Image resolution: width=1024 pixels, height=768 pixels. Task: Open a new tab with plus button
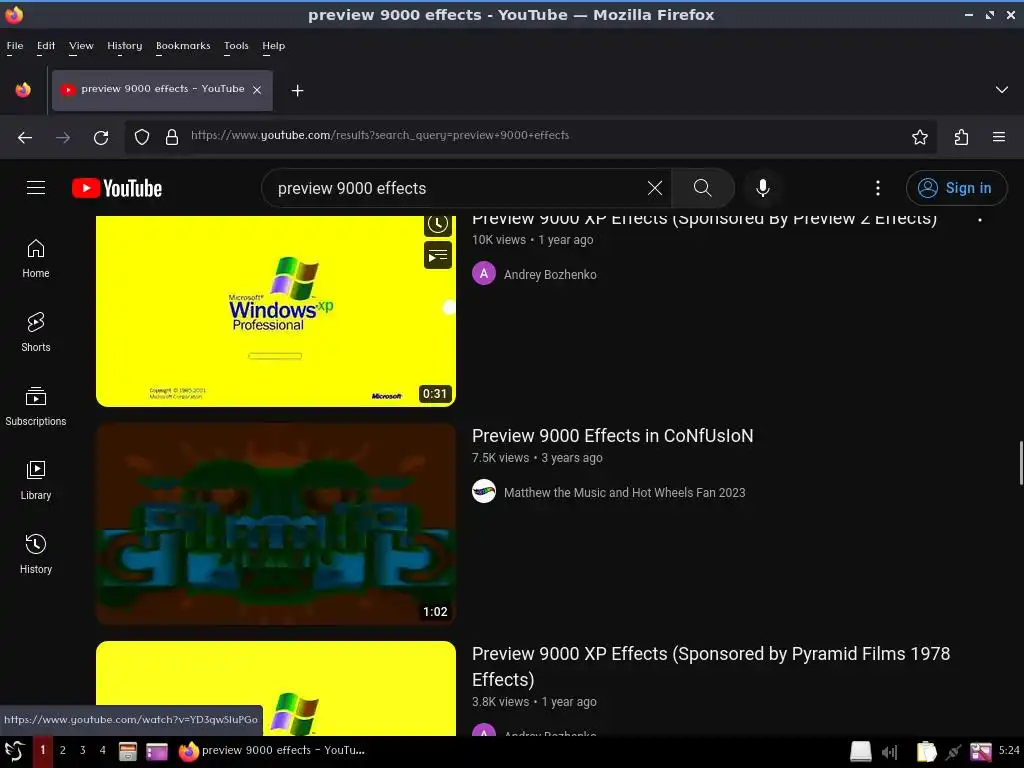(297, 91)
